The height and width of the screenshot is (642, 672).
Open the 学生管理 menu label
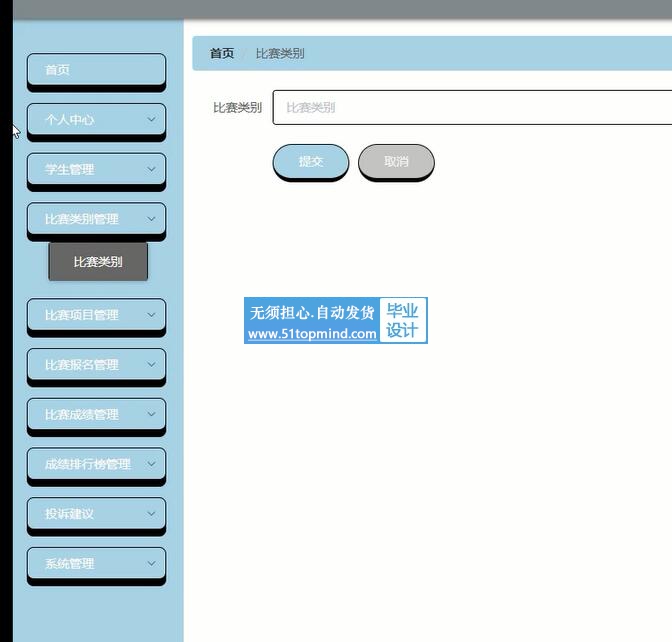(69, 169)
